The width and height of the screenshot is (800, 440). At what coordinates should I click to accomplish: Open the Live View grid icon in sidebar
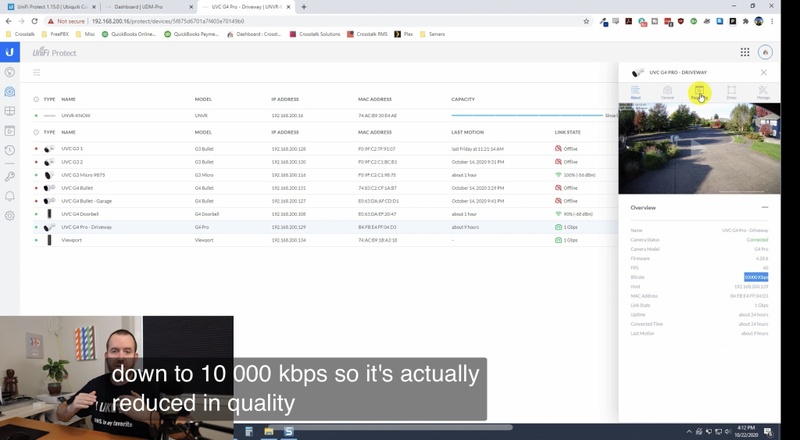(10, 111)
